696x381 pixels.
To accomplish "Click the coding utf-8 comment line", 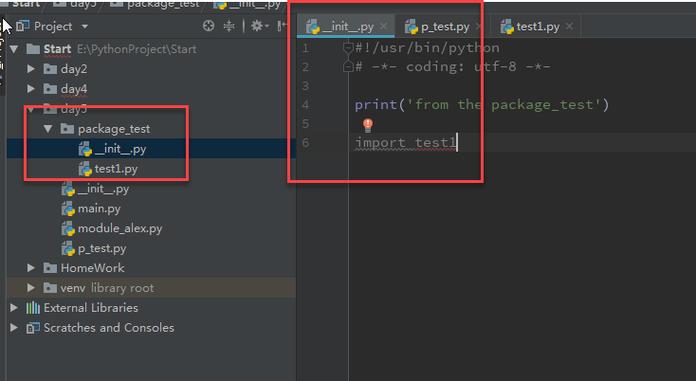I will (x=452, y=67).
